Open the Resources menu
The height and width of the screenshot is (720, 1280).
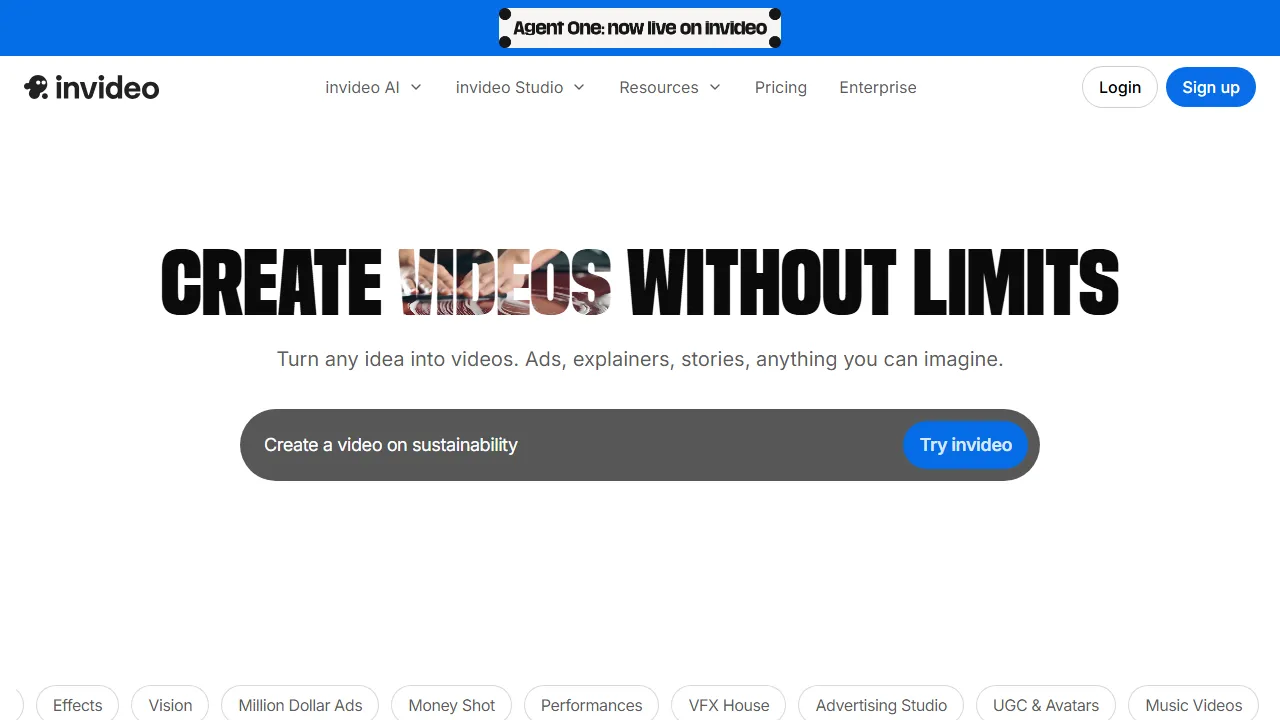pyautogui.click(x=670, y=87)
